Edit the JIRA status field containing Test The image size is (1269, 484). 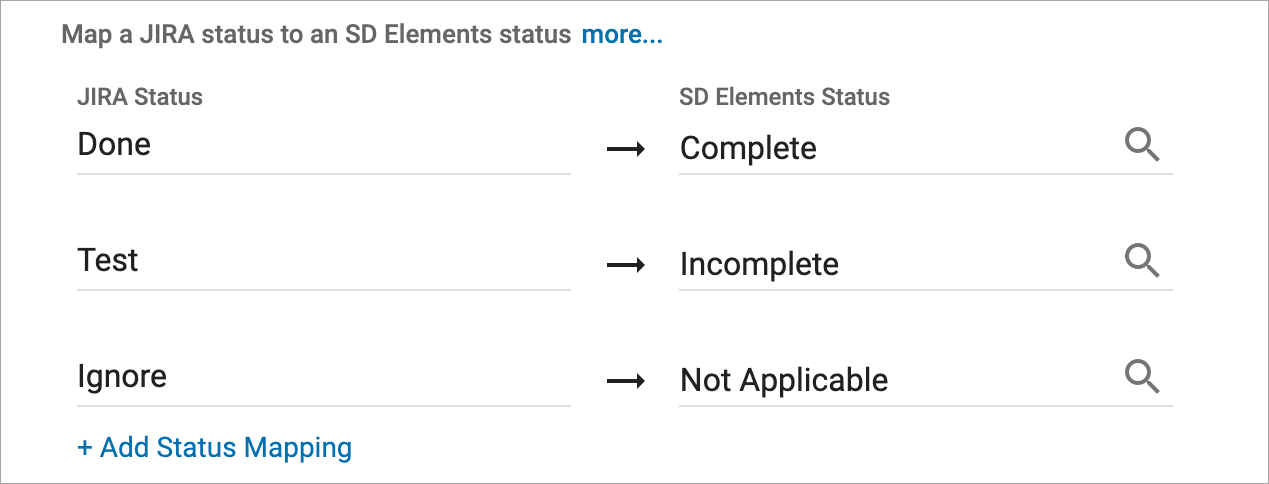(323, 262)
